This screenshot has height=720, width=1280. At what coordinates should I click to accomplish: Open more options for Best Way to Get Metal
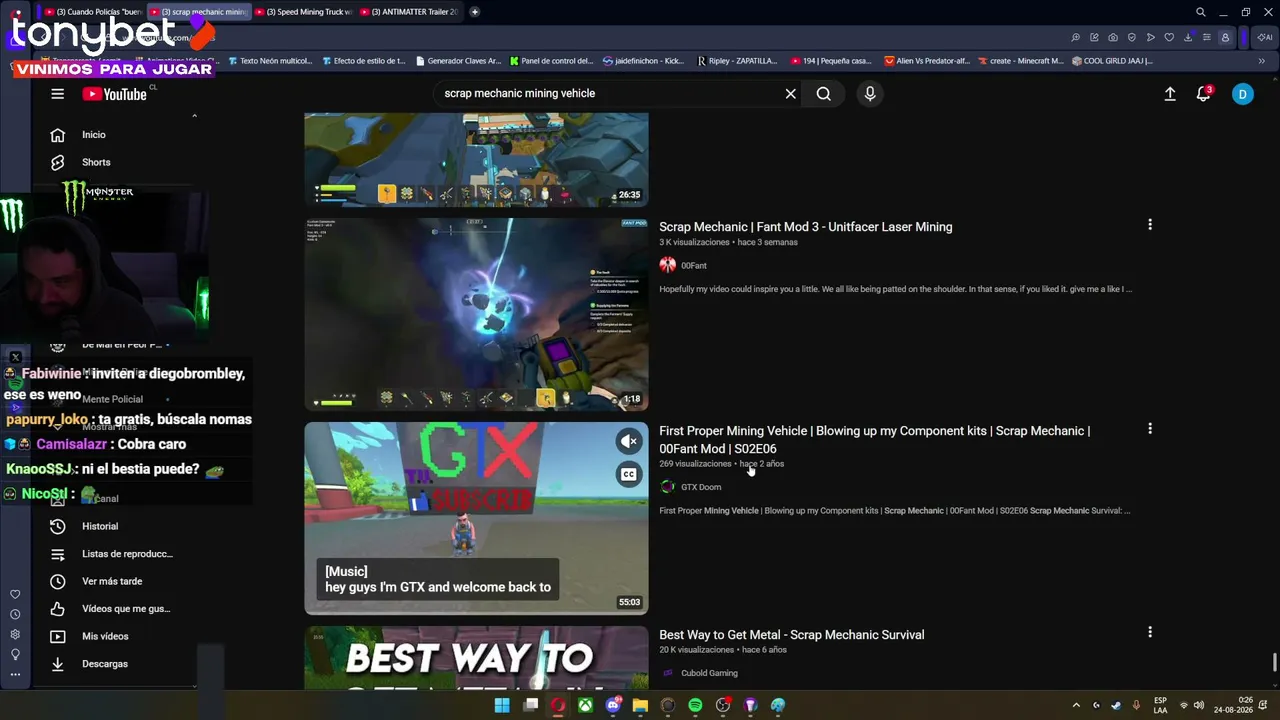[1150, 632]
